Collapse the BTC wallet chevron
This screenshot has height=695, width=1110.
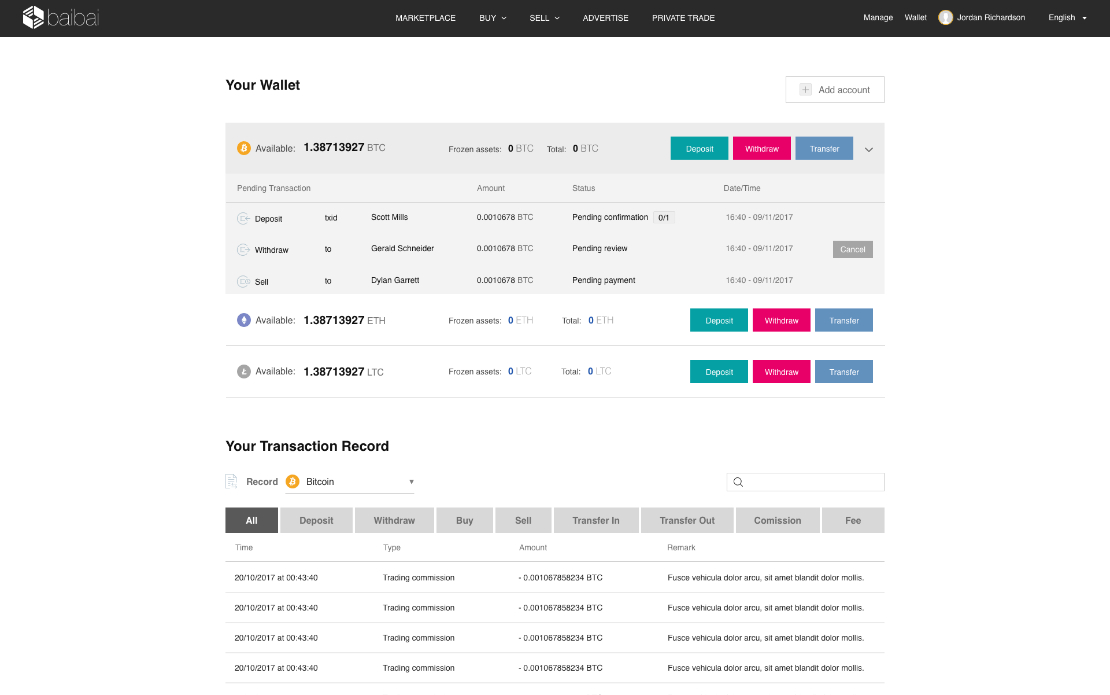coord(869,149)
